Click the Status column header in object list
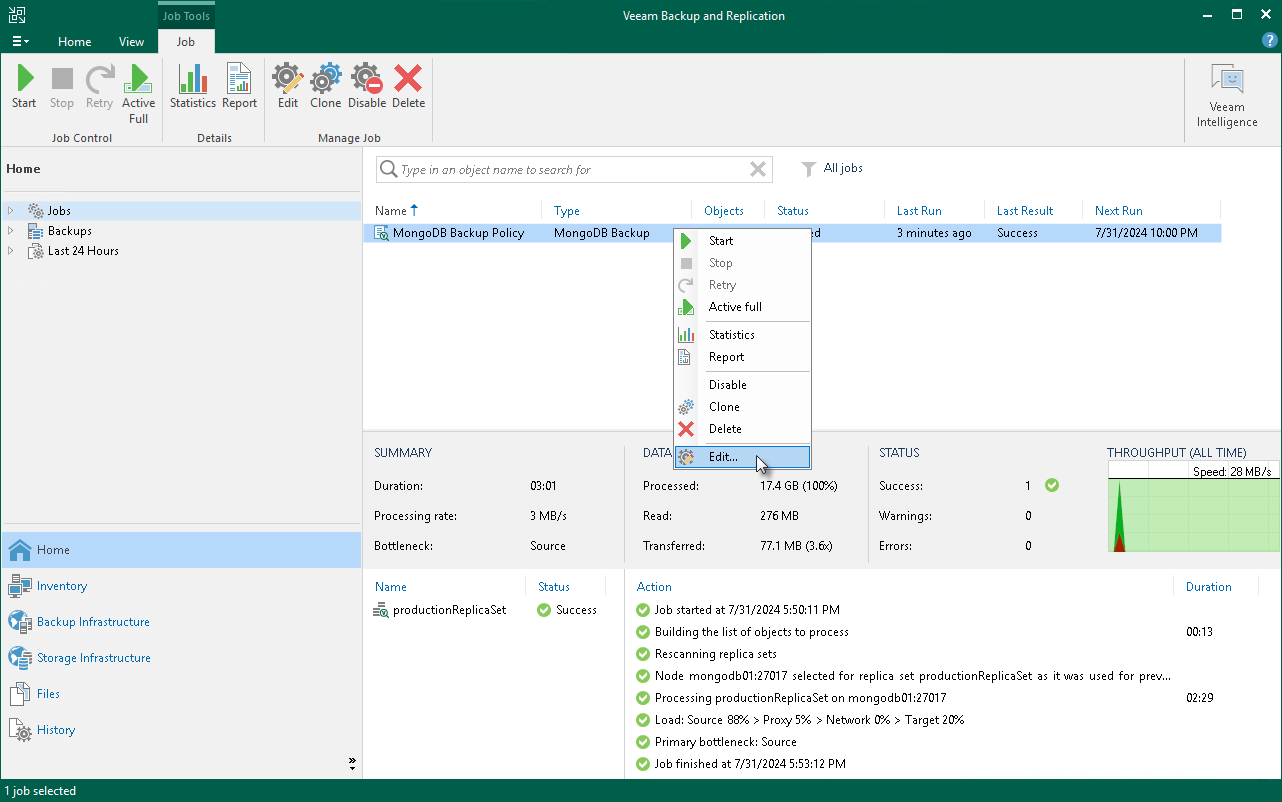The width and height of the screenshot is (1282, 802). (x=554, y=587)
